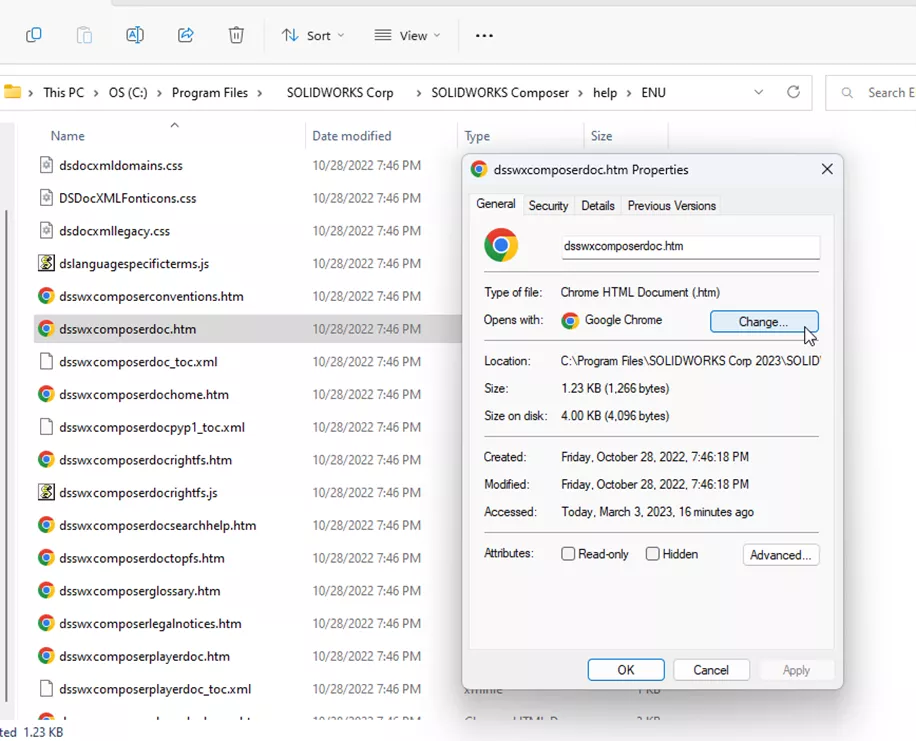916x741 pixels.
Task: Click the folder icon in the address bar
Action: (16, 92)
